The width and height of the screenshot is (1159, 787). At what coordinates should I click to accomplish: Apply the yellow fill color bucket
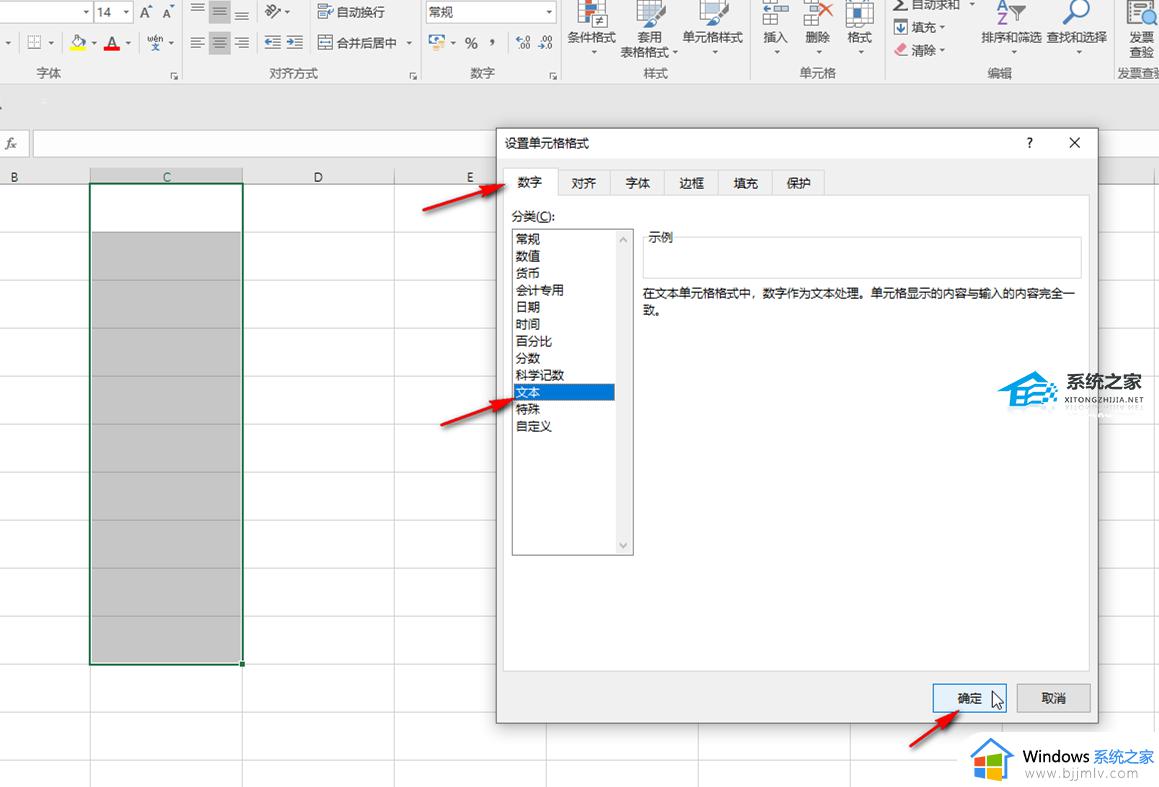(78, 43)
